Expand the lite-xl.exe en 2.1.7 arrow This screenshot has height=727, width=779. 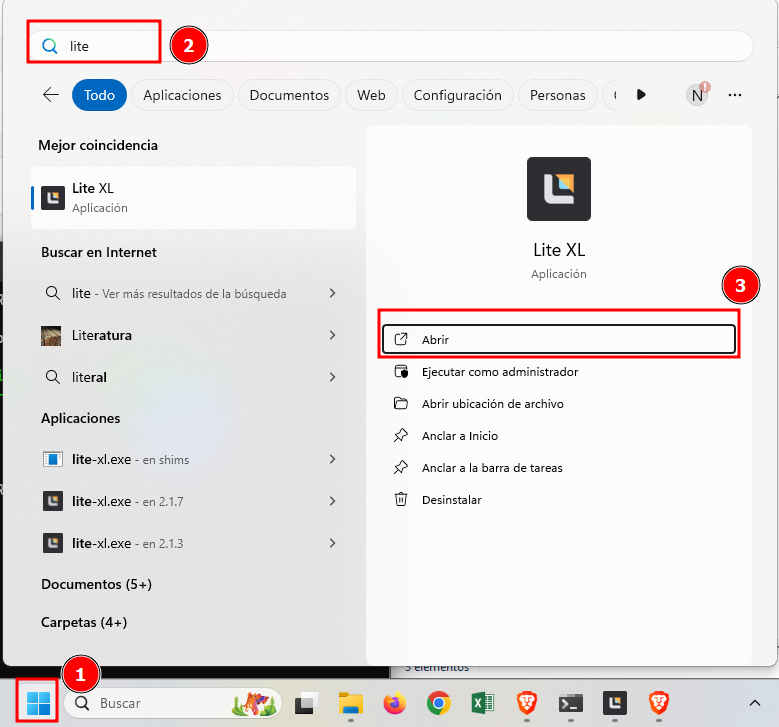332,501
